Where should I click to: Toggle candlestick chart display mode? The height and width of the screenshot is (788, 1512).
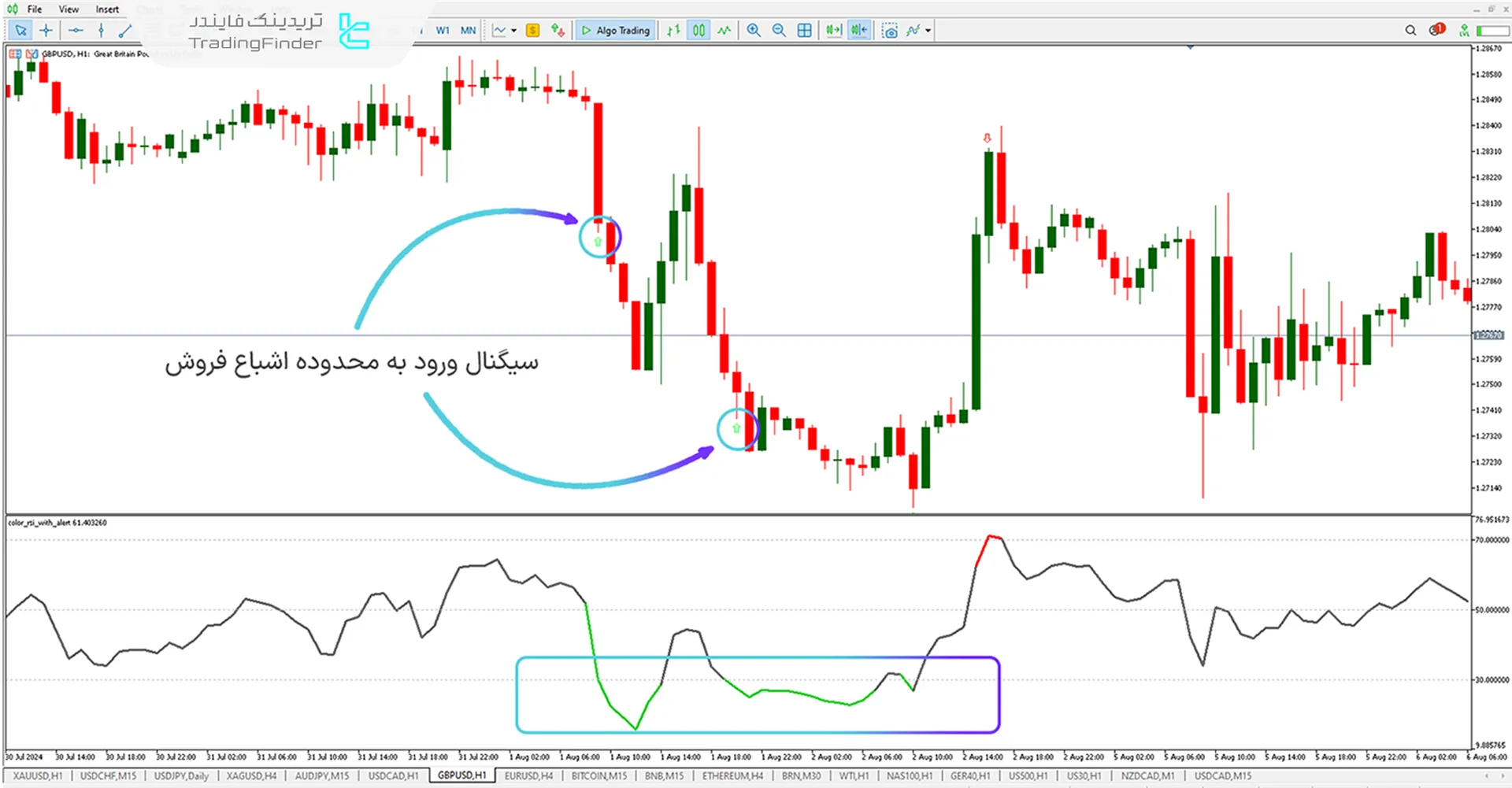click(x=699, y=31)
